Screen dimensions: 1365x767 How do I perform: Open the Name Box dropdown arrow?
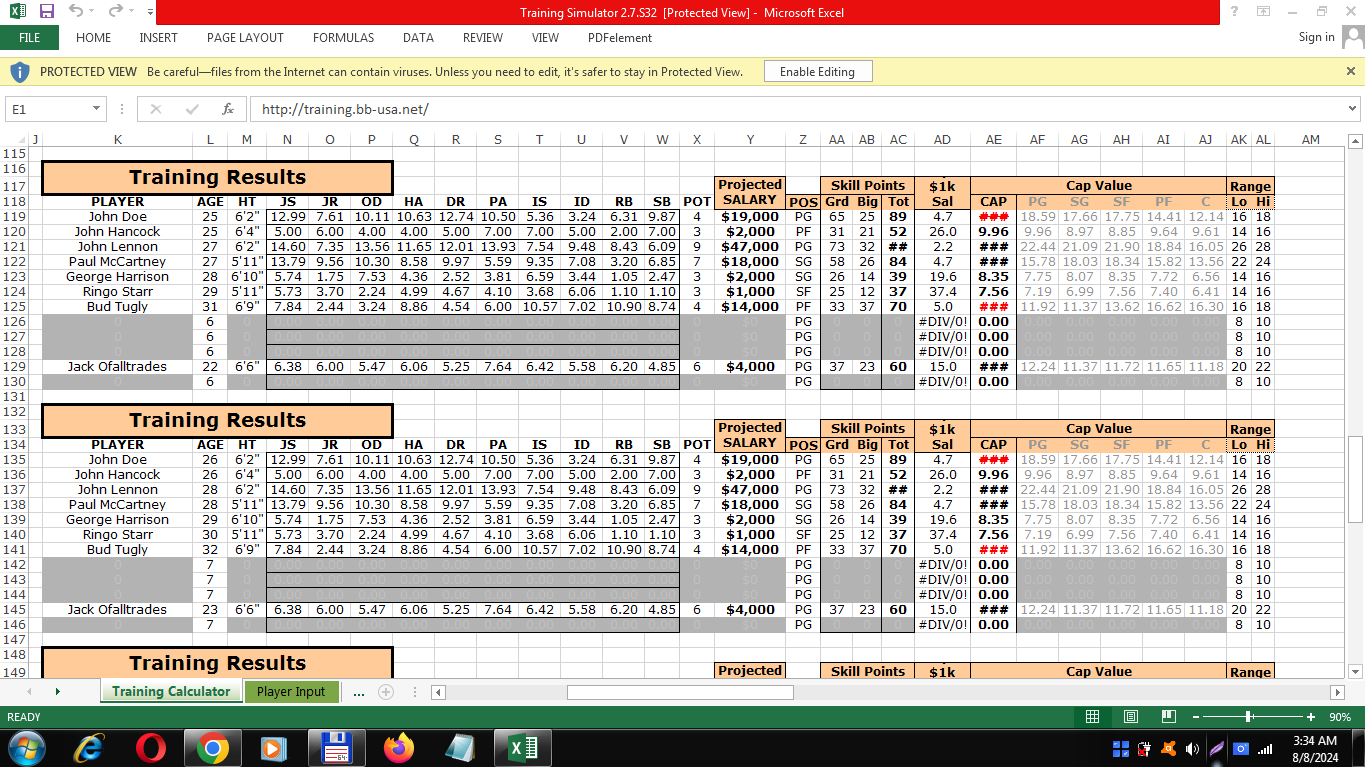pyautogui.click(x=97, y=109)
